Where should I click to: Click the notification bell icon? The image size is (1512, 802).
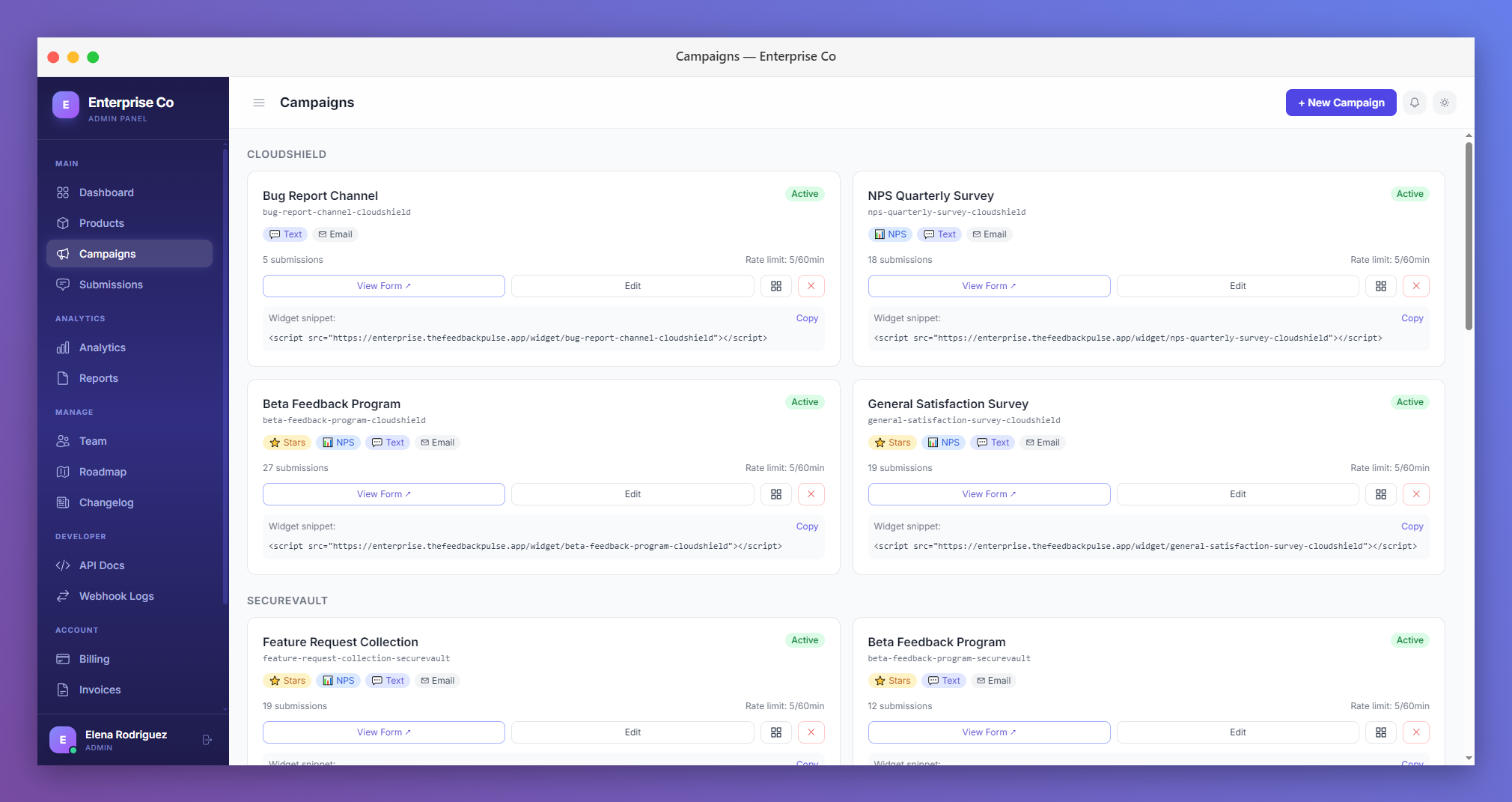click(1415, 103)
